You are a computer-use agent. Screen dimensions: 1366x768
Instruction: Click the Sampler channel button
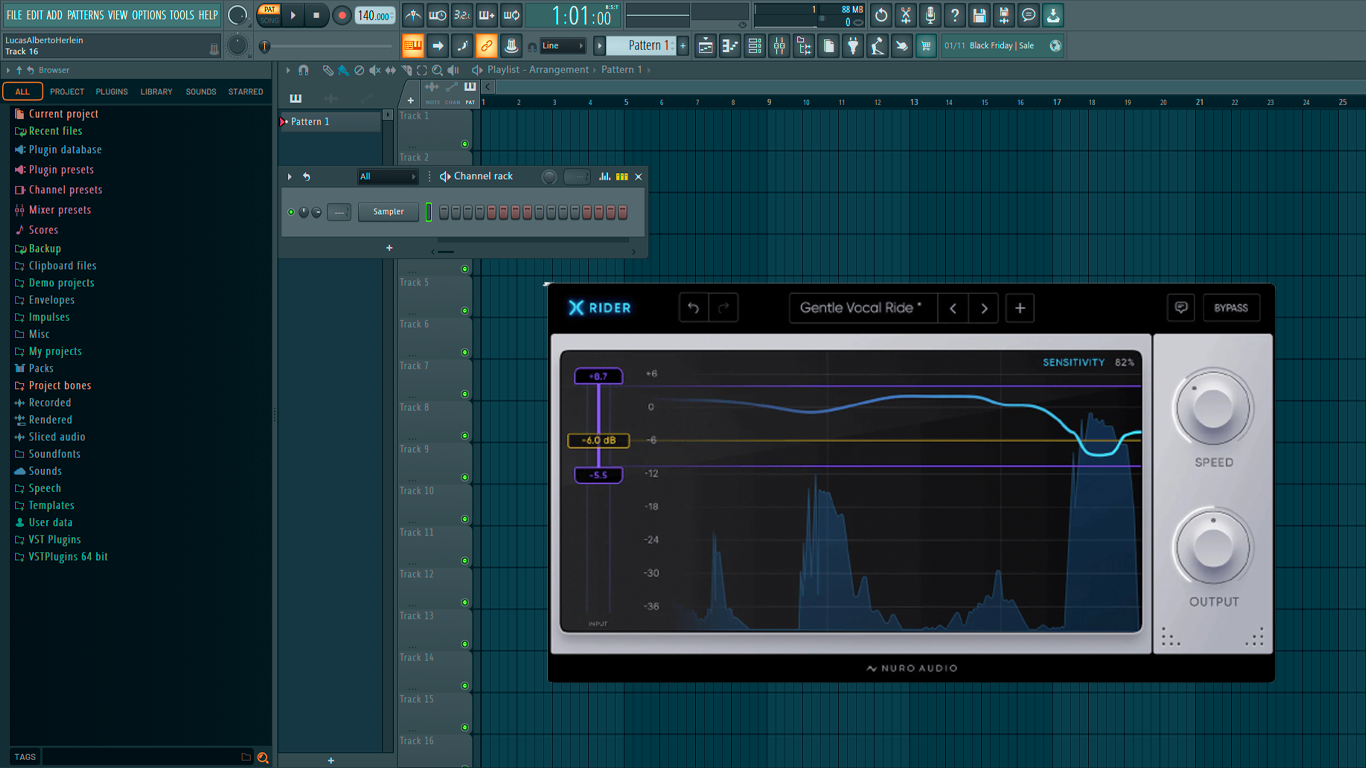pos(389,212)
